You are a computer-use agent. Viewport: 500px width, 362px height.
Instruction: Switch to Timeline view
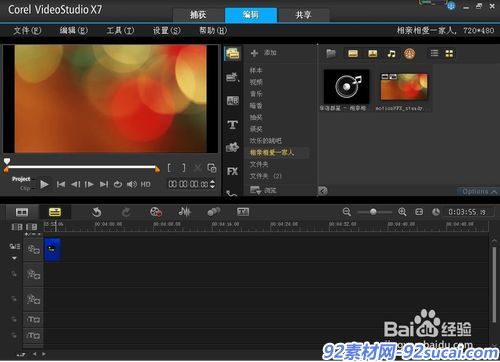(55, 212)
